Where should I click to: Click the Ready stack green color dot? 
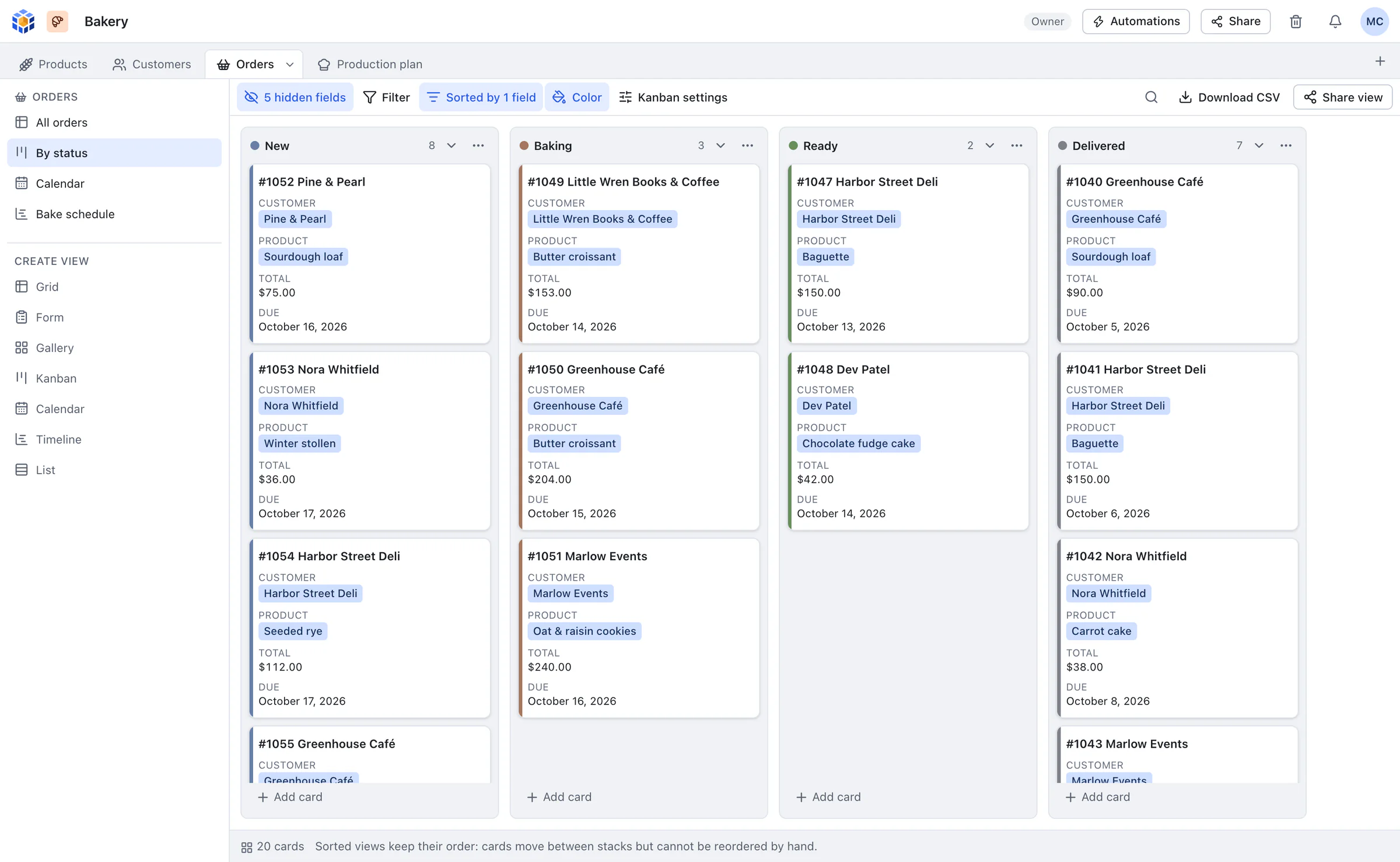click(x=793, y=145)
